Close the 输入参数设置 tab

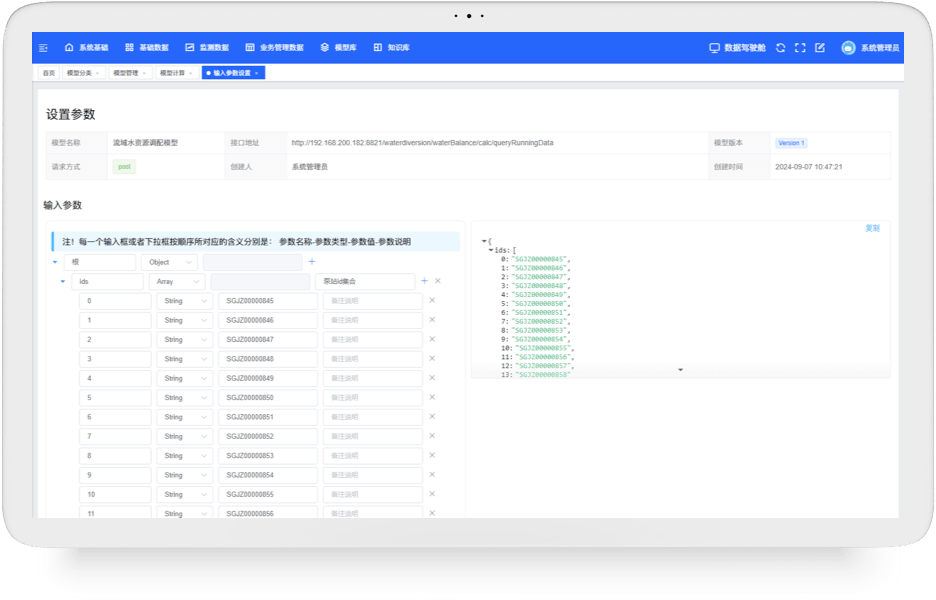[257, 73]
